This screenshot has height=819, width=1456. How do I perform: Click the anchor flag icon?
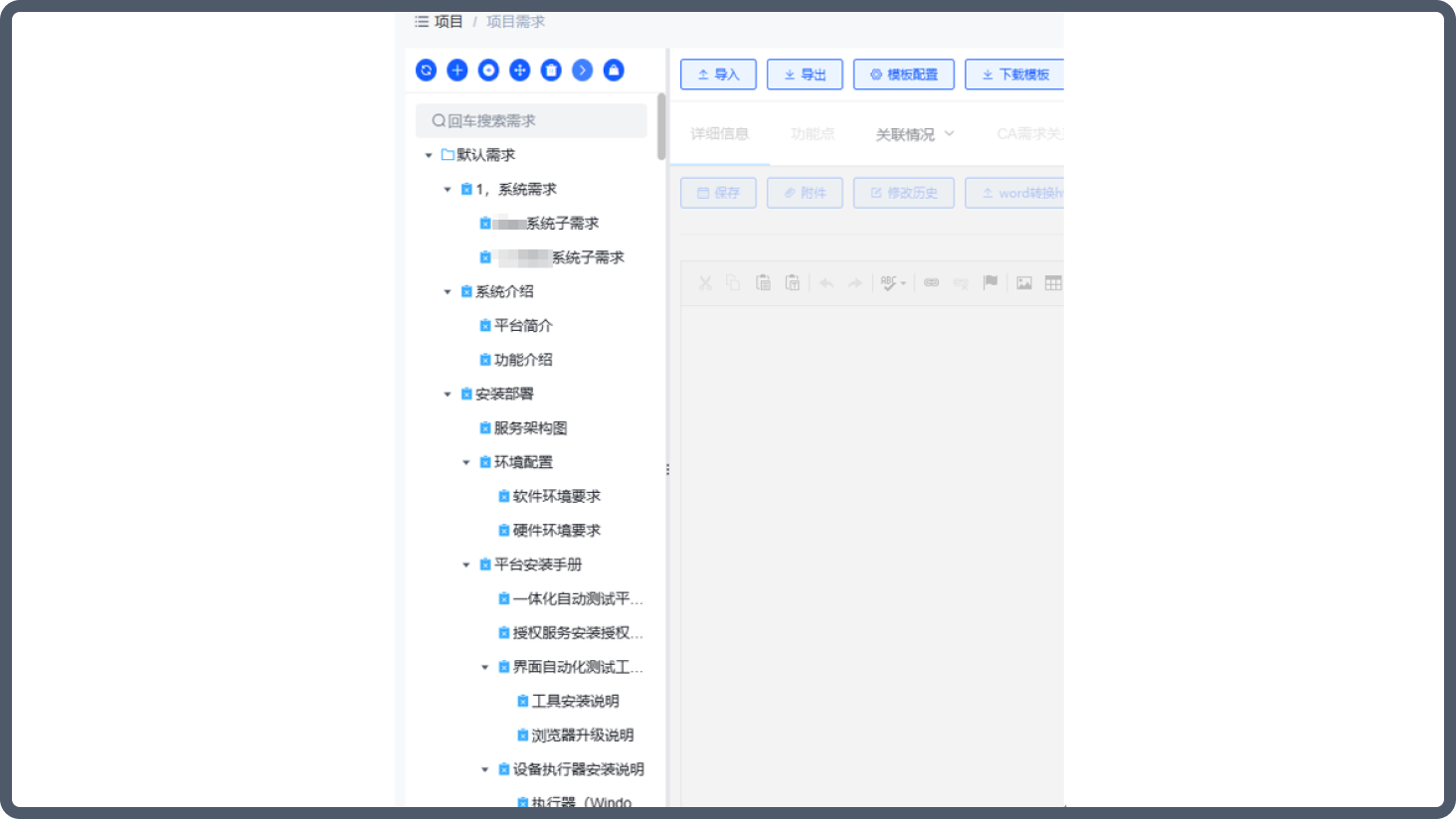click(991, 283)
